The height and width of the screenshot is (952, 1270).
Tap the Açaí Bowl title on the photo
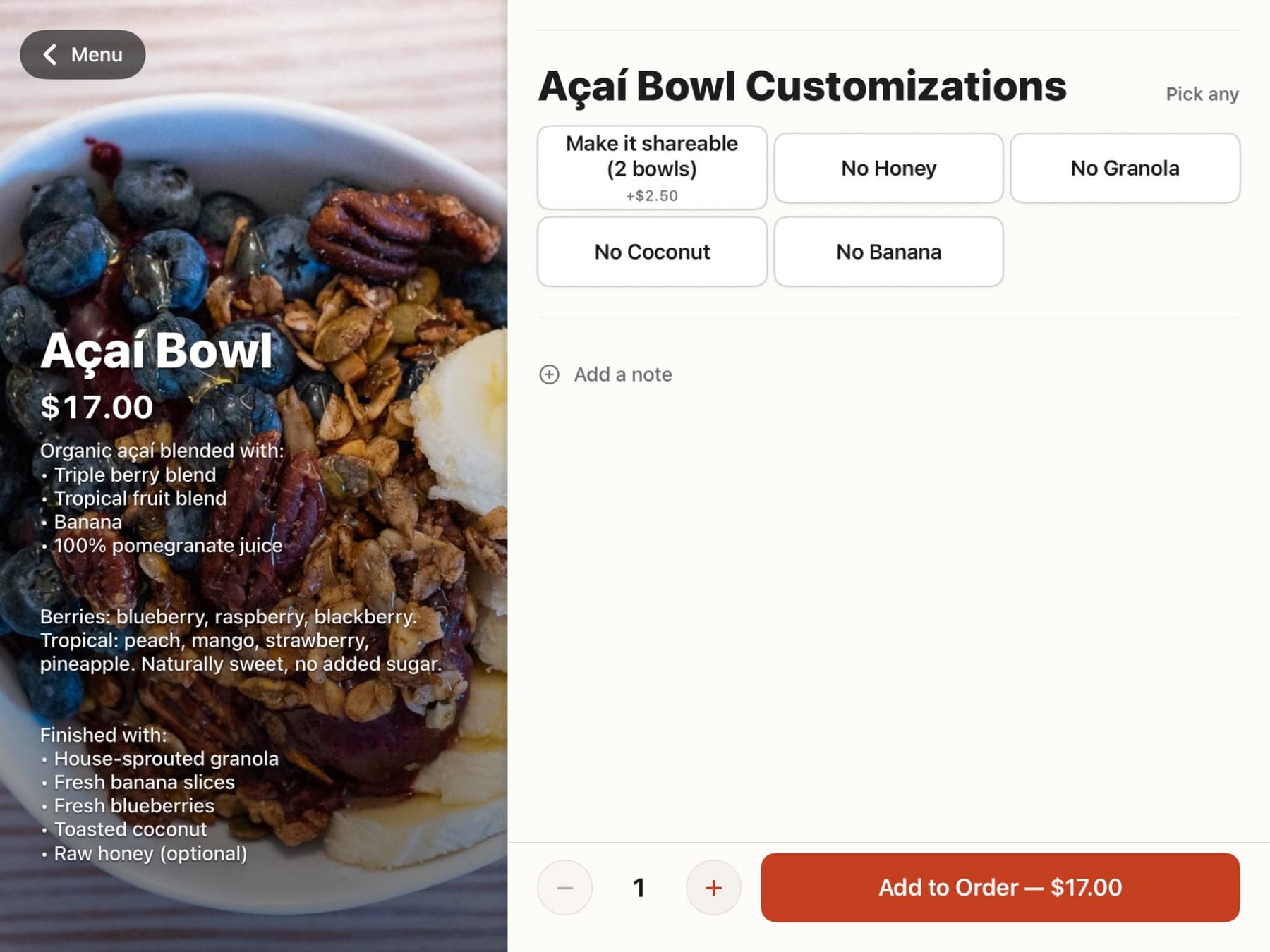(157, 350)
